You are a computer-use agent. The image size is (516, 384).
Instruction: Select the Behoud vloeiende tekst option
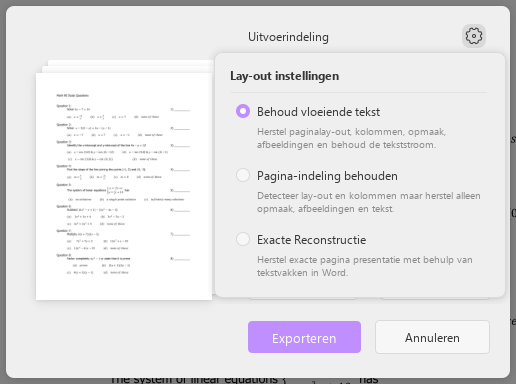(243, 111)
